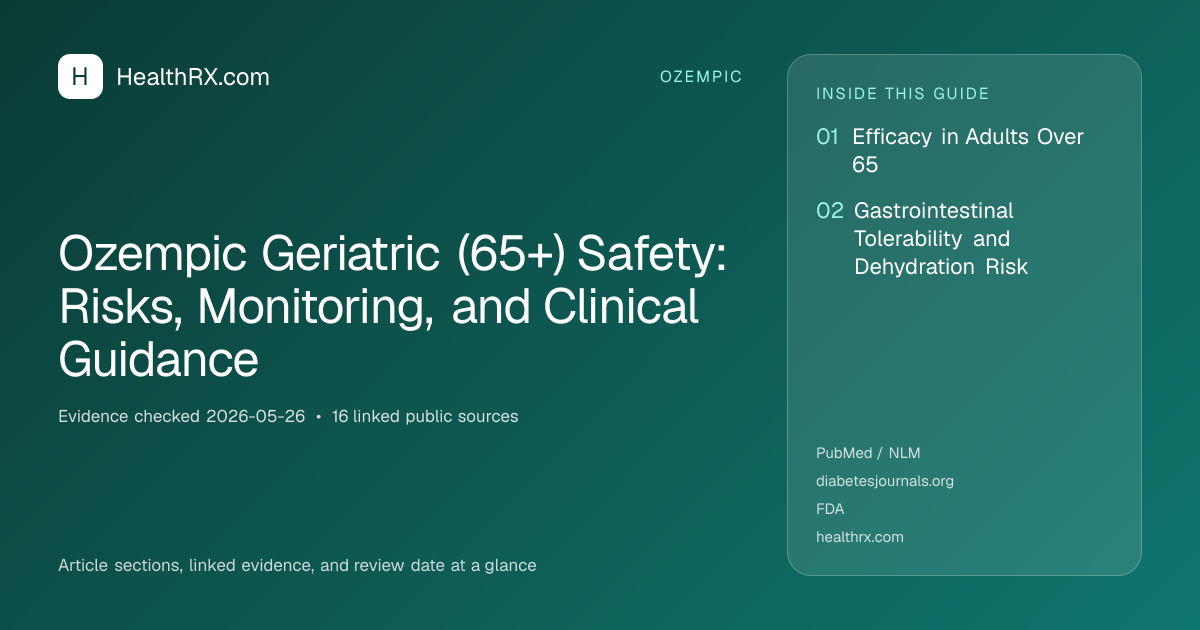Click the healthrx.com source entry
The width and height of the screenshot is (1200, 630).
860,537
